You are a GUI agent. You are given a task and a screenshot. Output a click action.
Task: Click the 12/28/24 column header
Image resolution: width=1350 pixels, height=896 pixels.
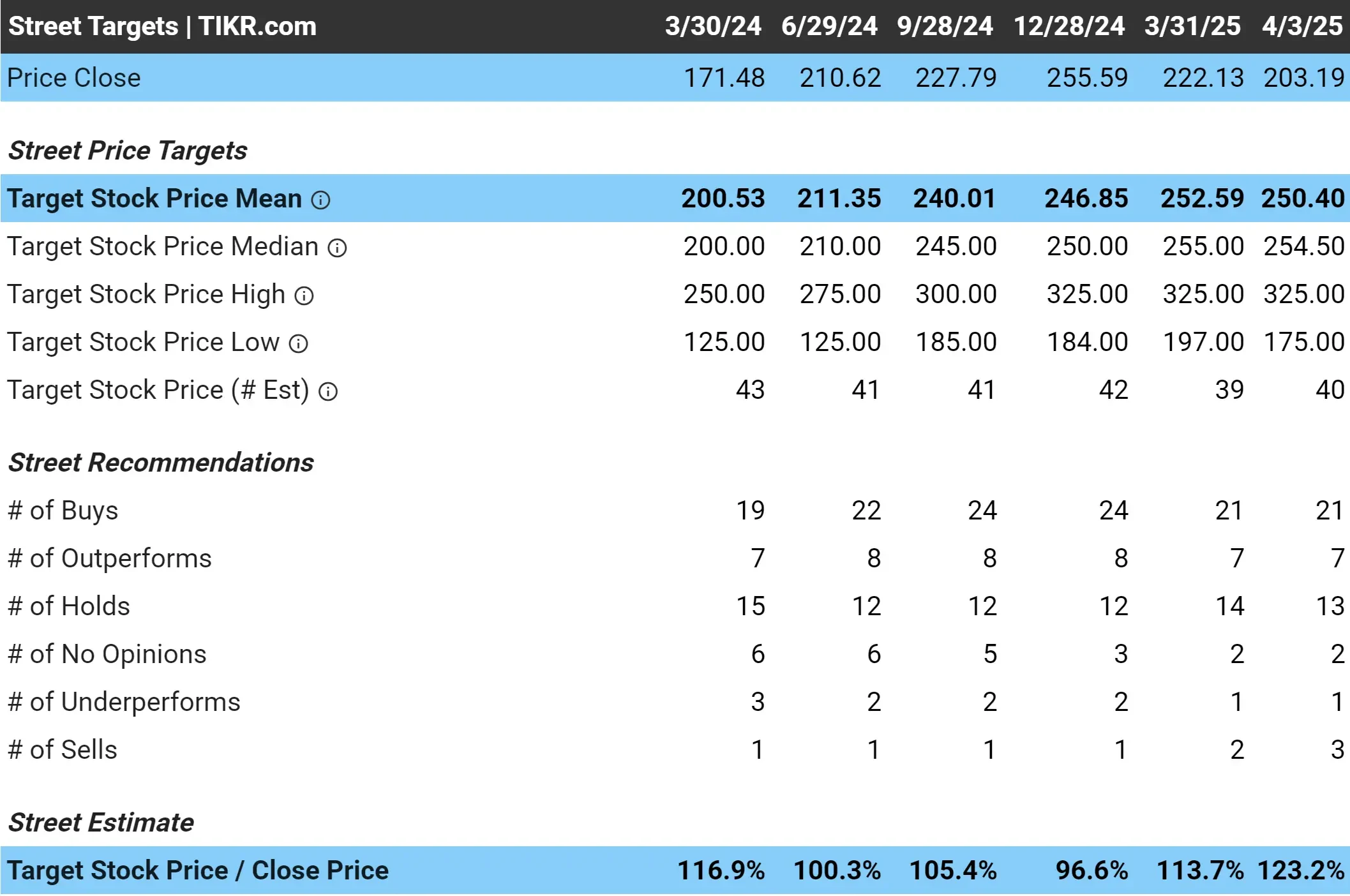click(x=1069, y=26)
